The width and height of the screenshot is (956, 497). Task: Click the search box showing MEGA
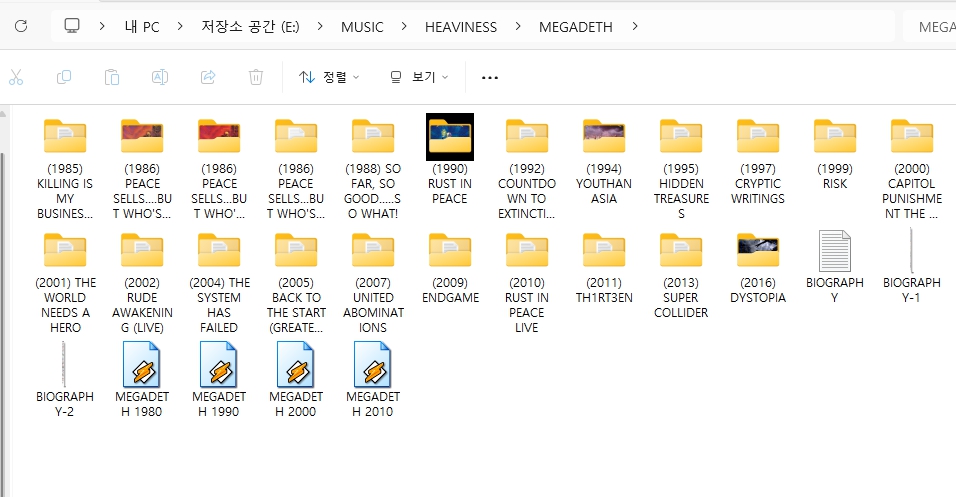929,27
